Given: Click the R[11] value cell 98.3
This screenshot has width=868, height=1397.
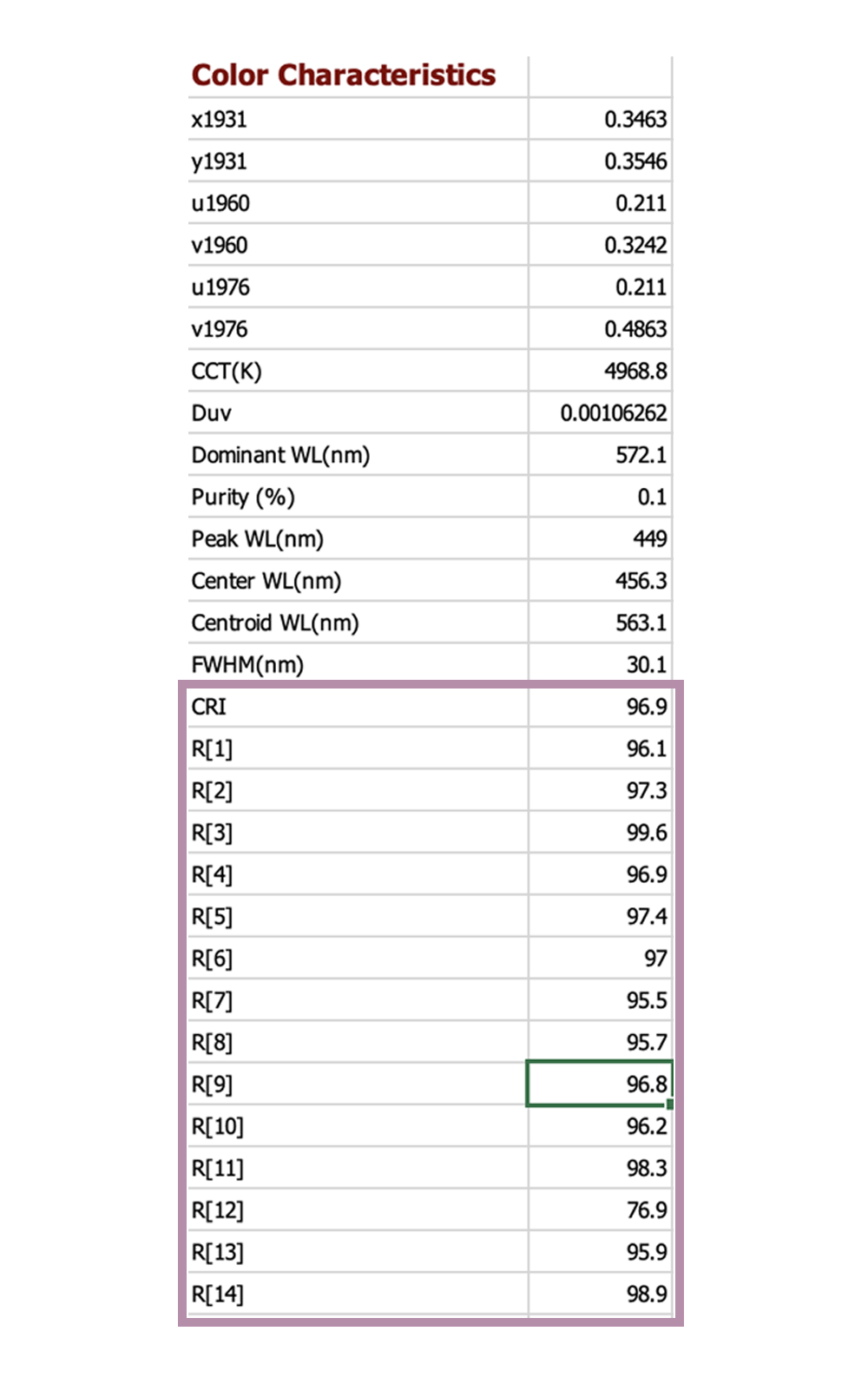Looking at the screenshot, I should (x=600, y=1169).
